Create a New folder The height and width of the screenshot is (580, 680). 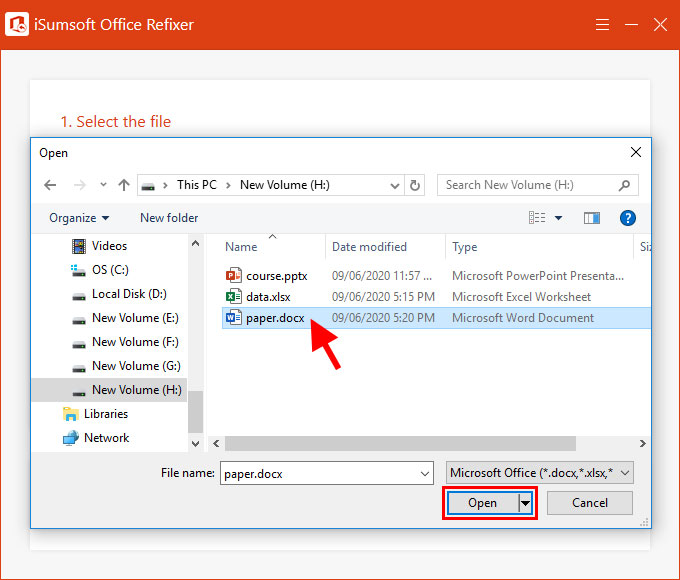tap(169, 218)
